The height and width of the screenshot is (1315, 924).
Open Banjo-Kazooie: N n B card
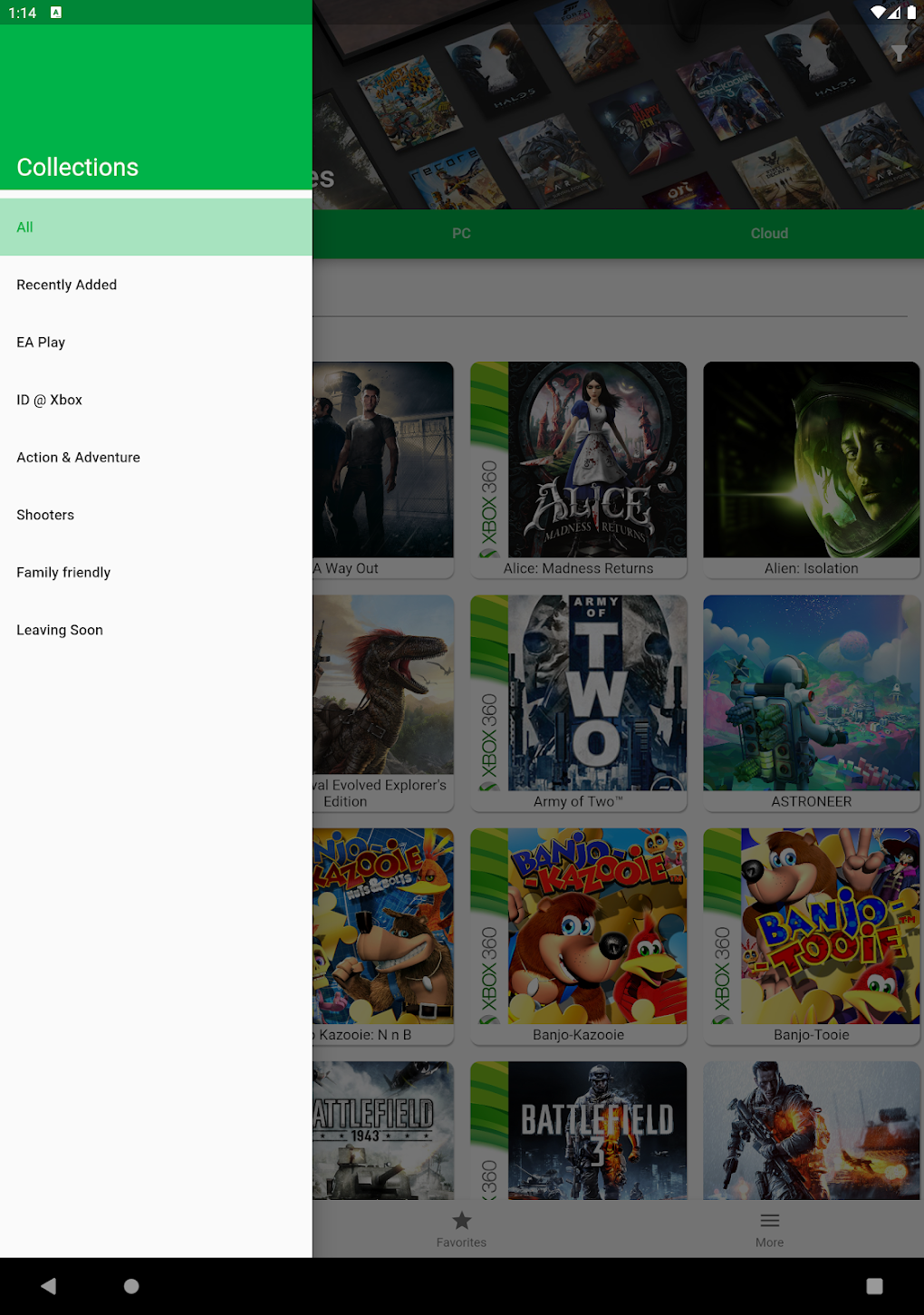(x=383, y=936)
